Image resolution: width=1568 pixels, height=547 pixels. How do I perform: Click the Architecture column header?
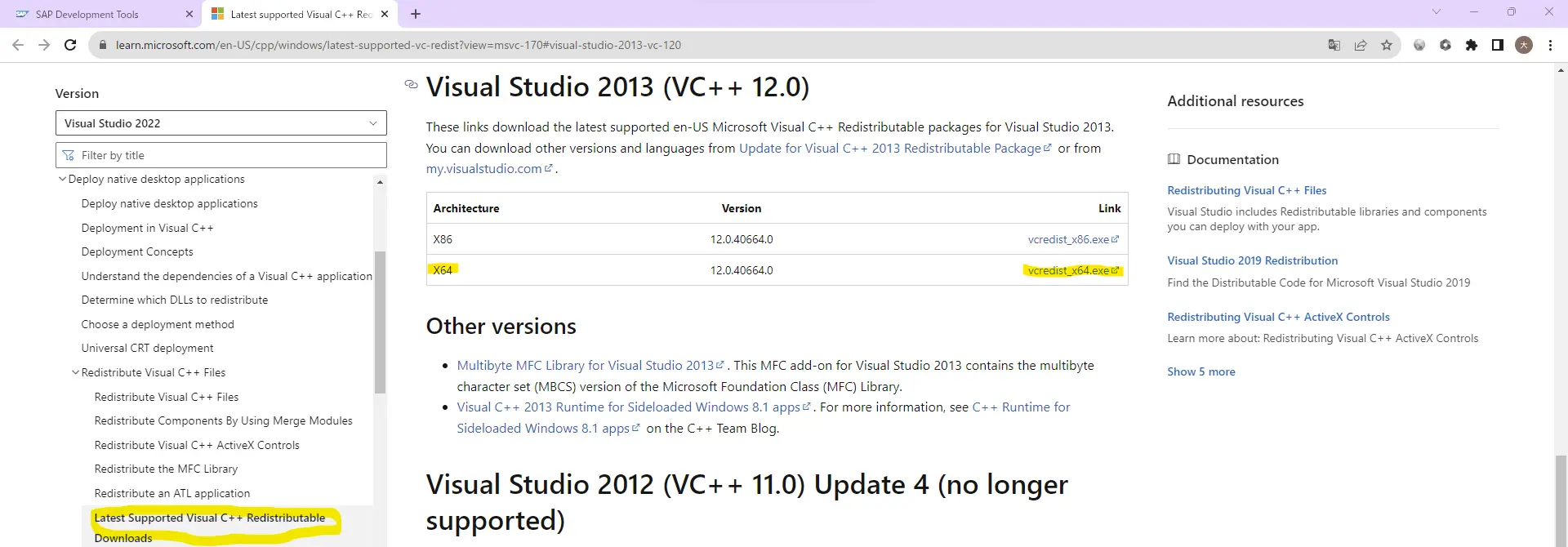coord(466,208)
